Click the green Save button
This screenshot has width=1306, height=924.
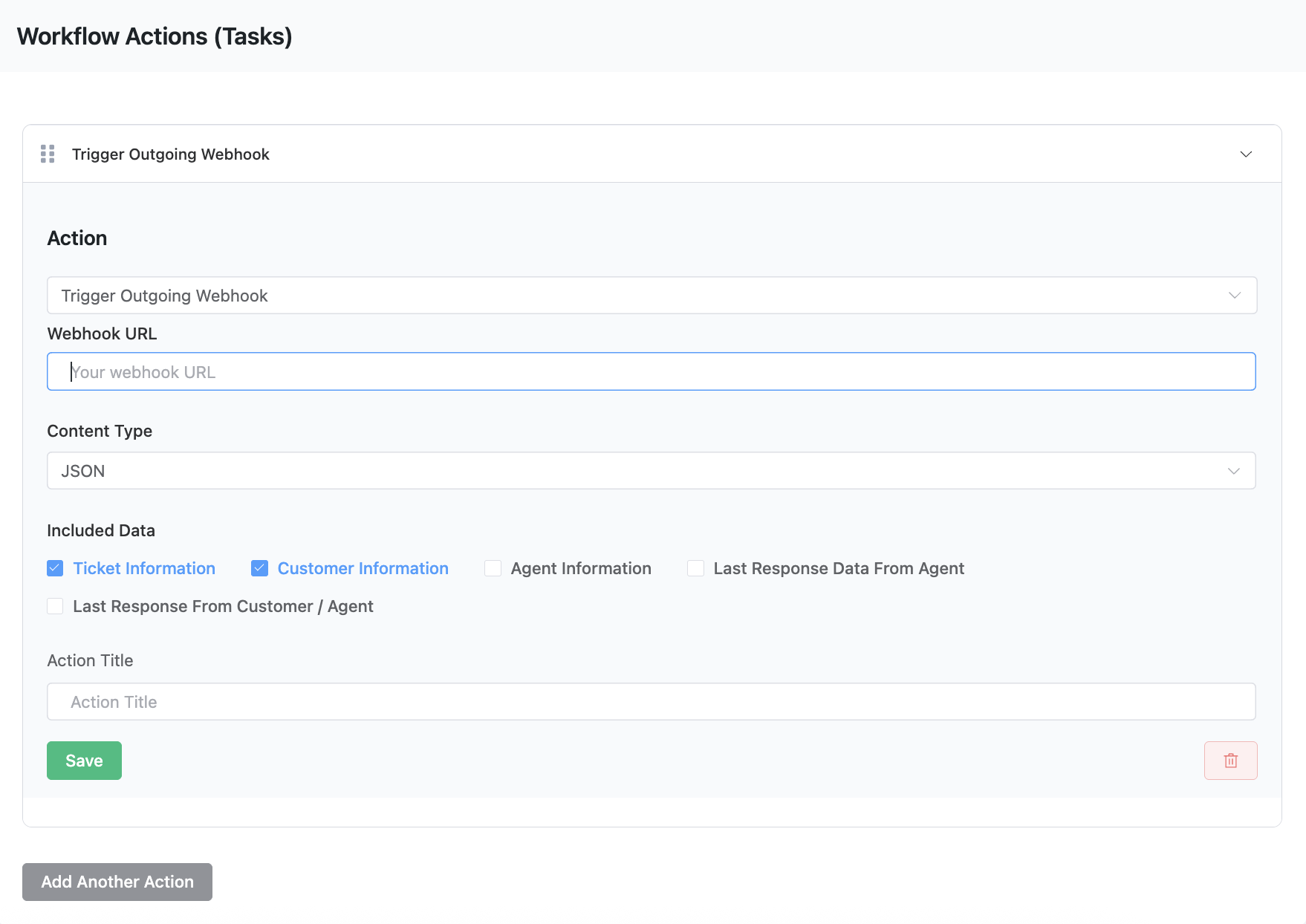tap(83, 760)
